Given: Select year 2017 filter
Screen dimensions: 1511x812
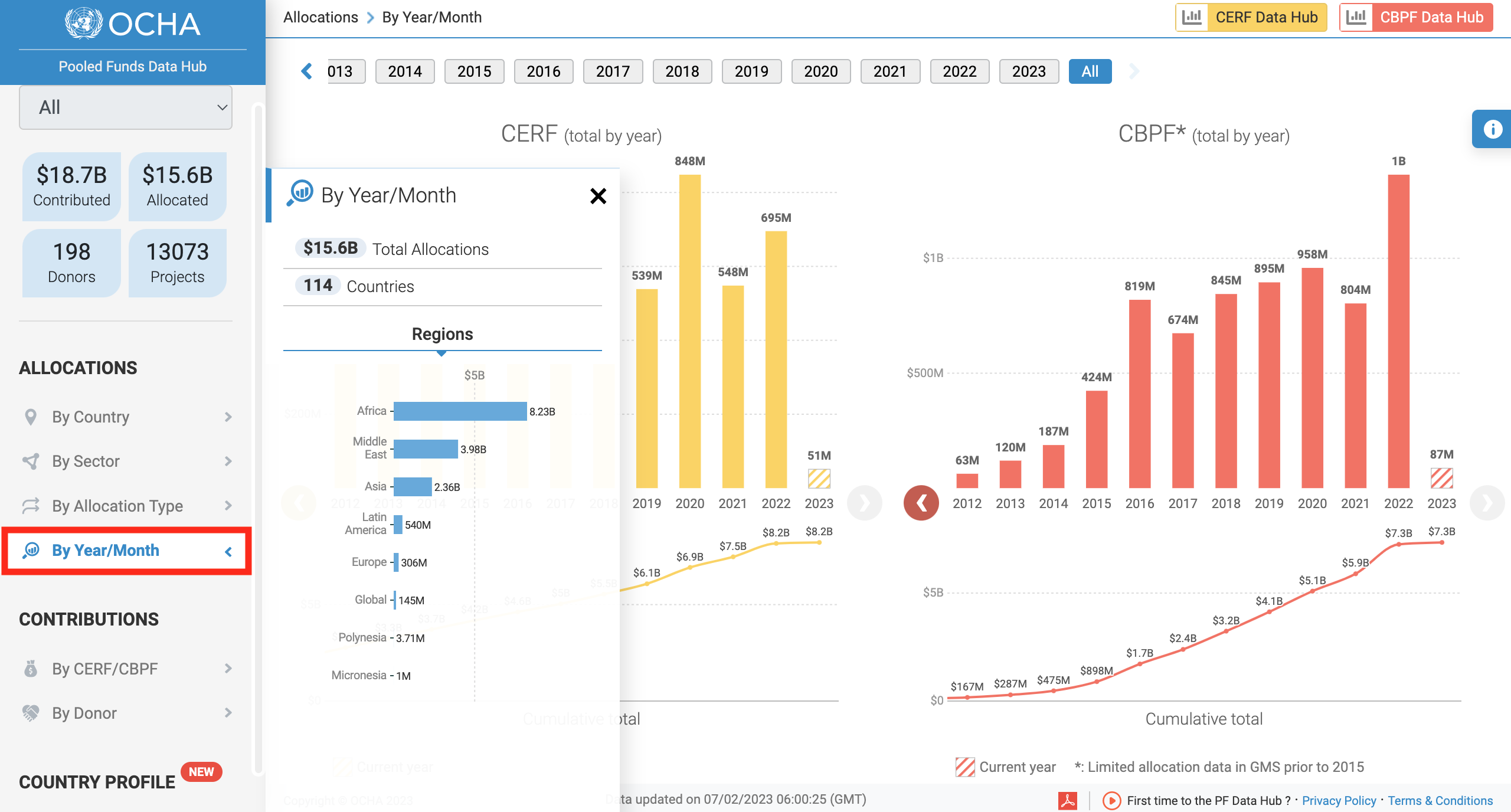Looking at the screenshot, I should tap(613, 71).
